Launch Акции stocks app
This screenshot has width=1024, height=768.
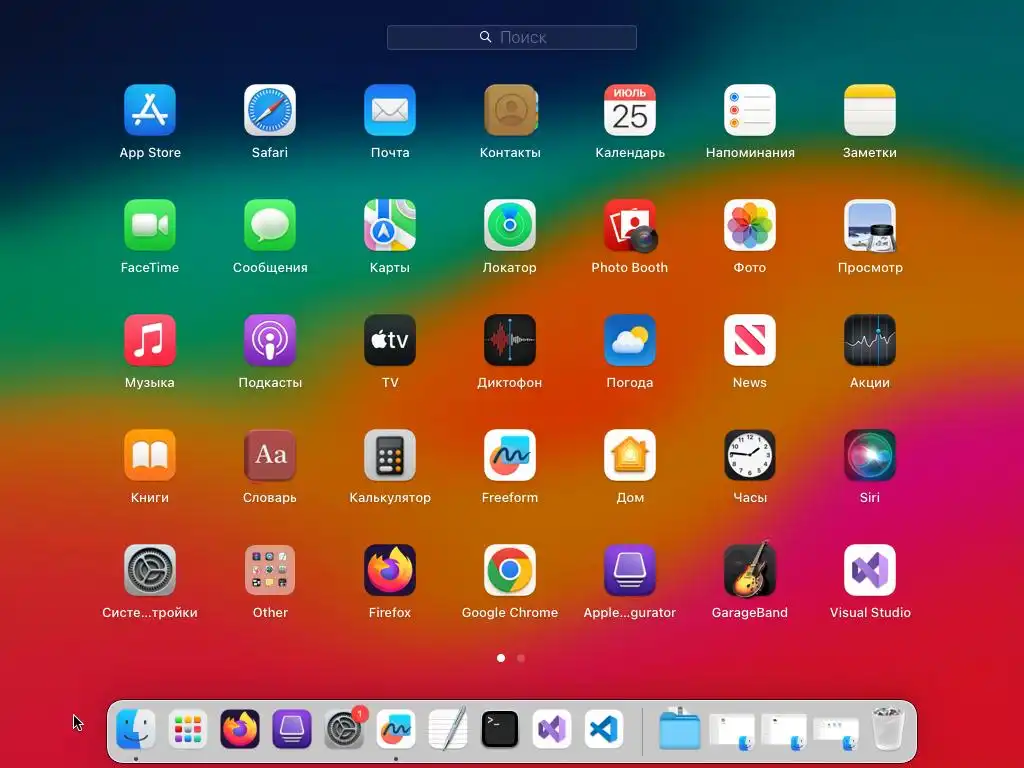pyautogui.click(x=870, y=340)
